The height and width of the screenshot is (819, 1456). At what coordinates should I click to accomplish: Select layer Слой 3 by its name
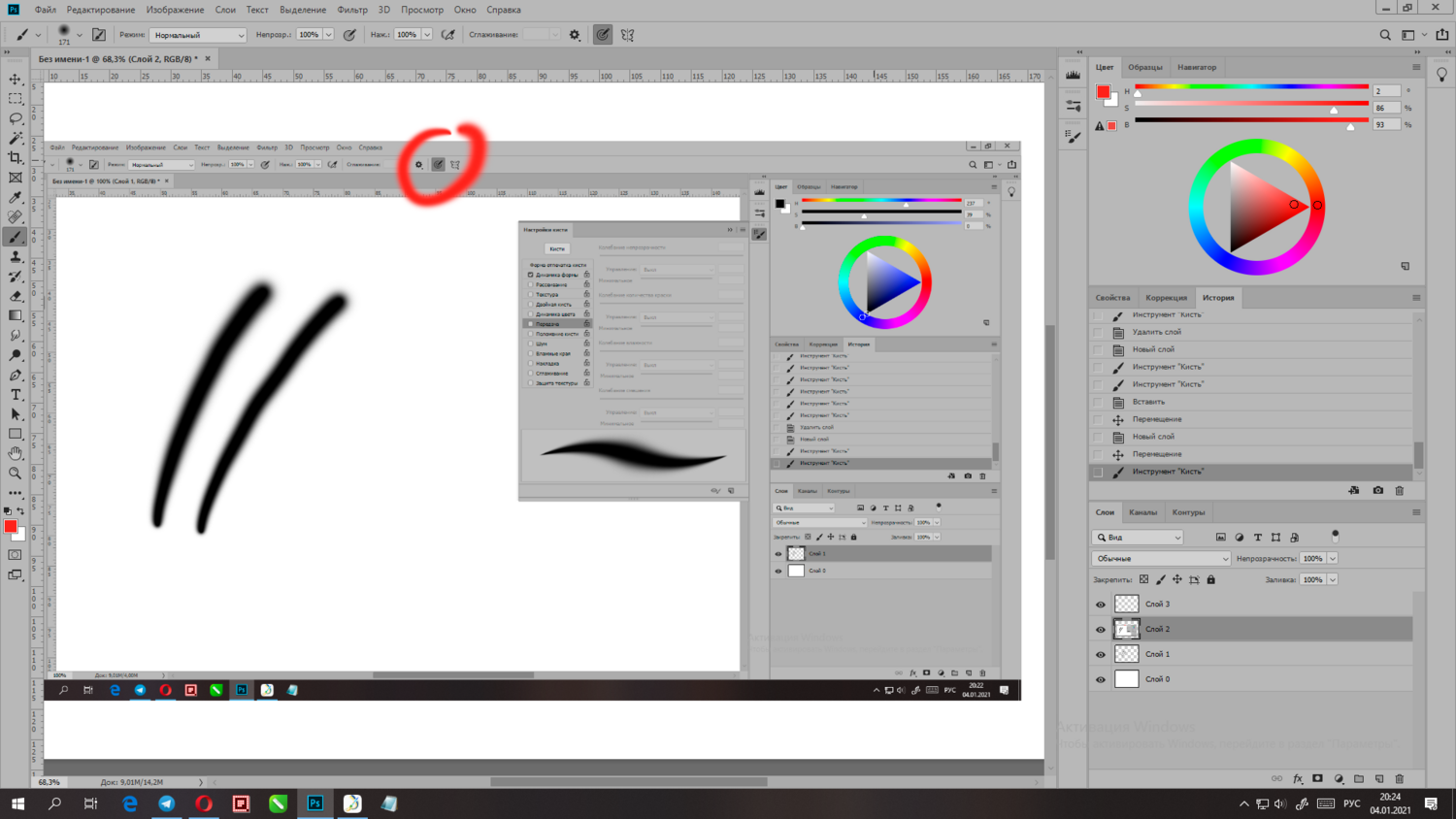coord(1157,605)
